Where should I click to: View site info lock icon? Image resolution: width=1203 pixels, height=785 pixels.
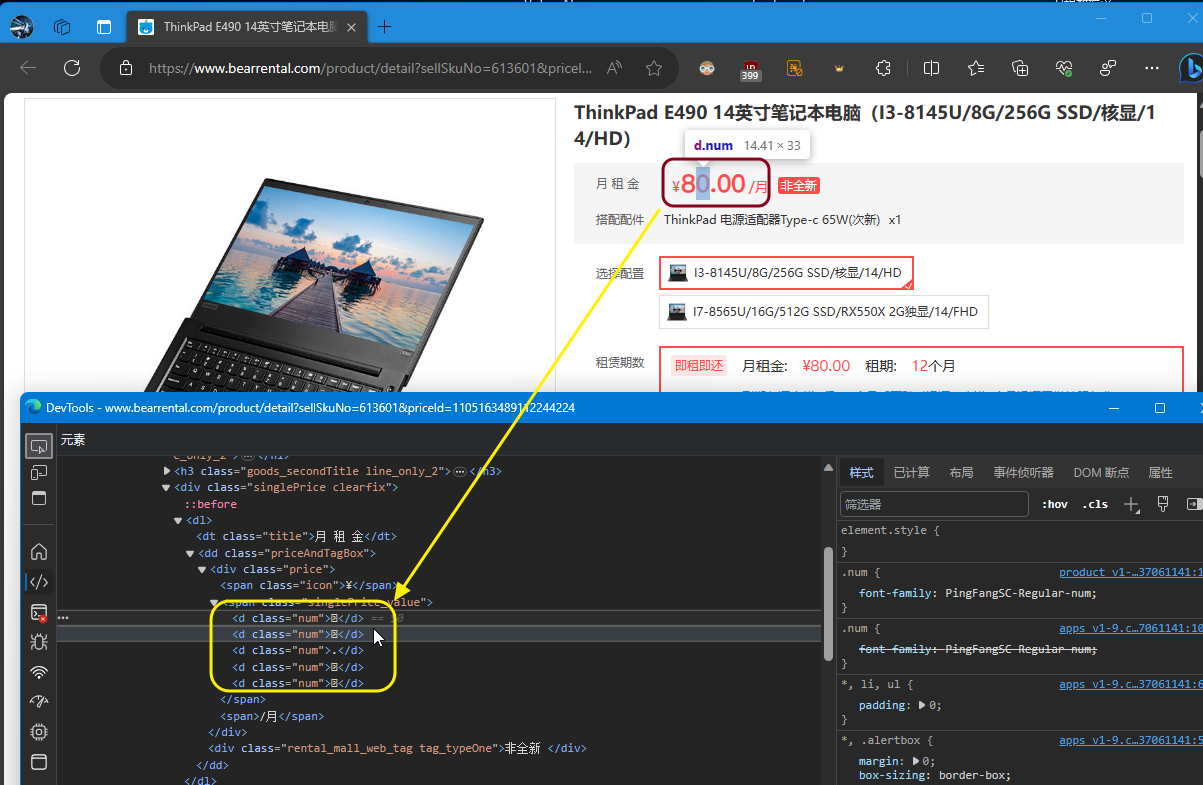coord(126,68)
